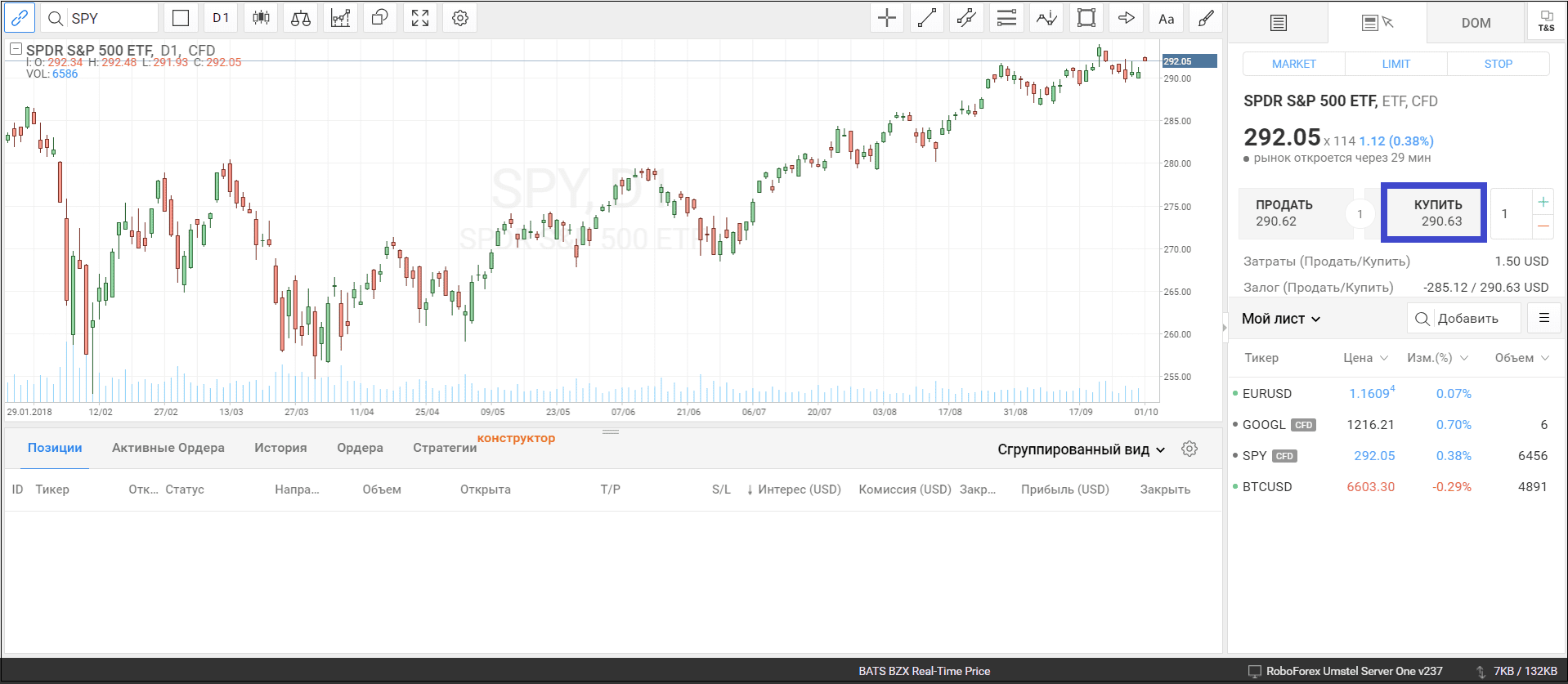This screenshot has width=1568, height=684.
Task: Click the Тикер column header in positions
Action: [52, 489]
